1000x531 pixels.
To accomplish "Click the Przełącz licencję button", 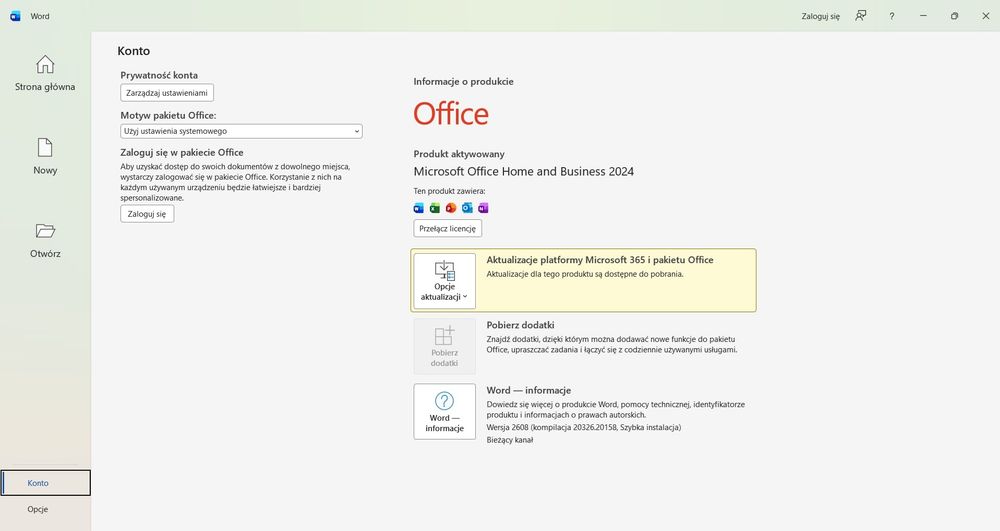I will point(448,228).
